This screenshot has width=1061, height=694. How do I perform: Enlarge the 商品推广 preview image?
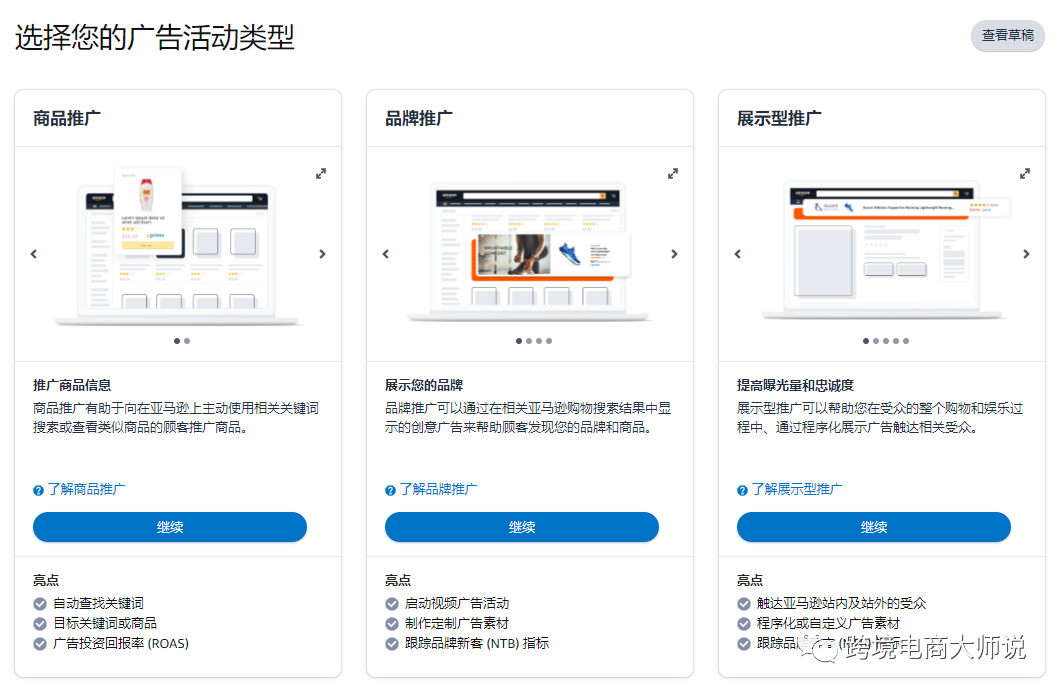[x=321, y=173]
